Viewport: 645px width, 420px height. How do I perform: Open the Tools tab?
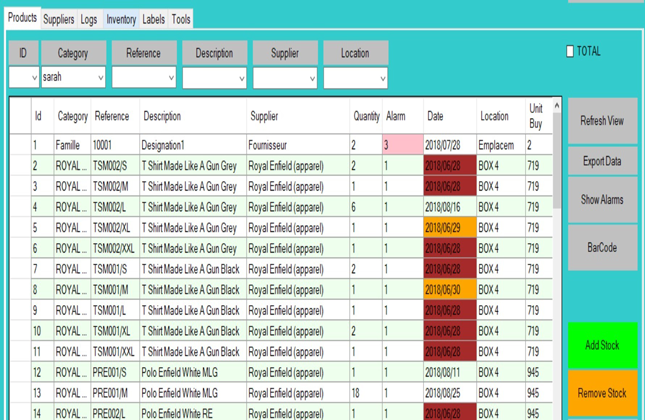(x=181, y=19)
